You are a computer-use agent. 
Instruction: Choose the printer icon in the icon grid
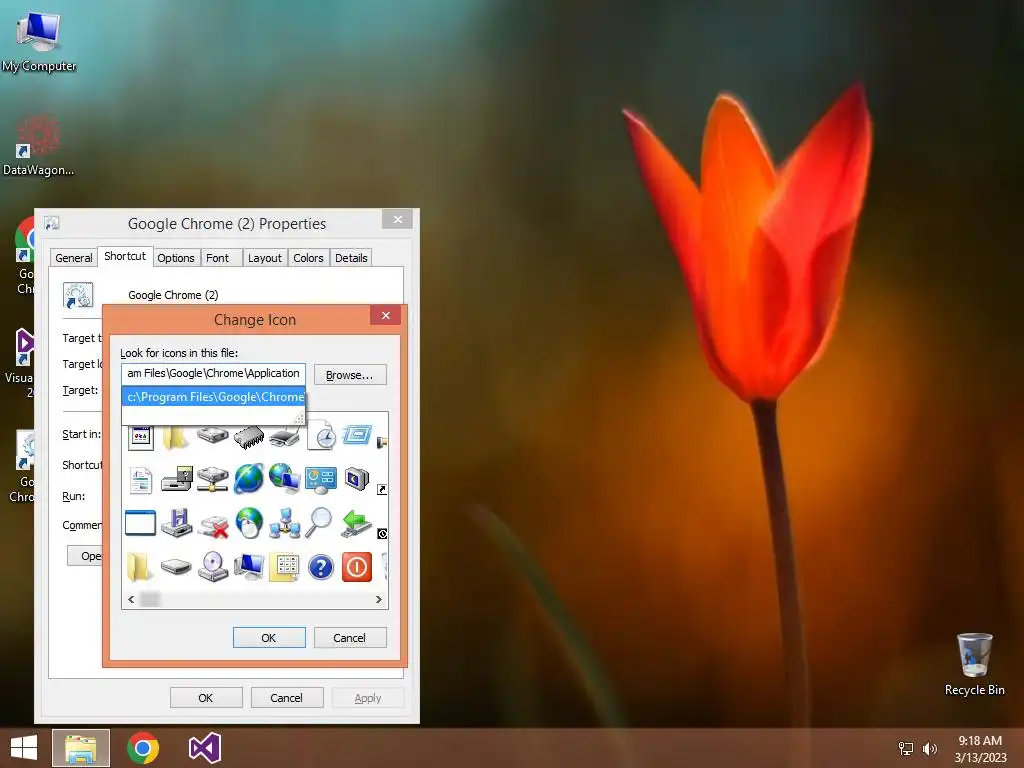click(285, 437)
